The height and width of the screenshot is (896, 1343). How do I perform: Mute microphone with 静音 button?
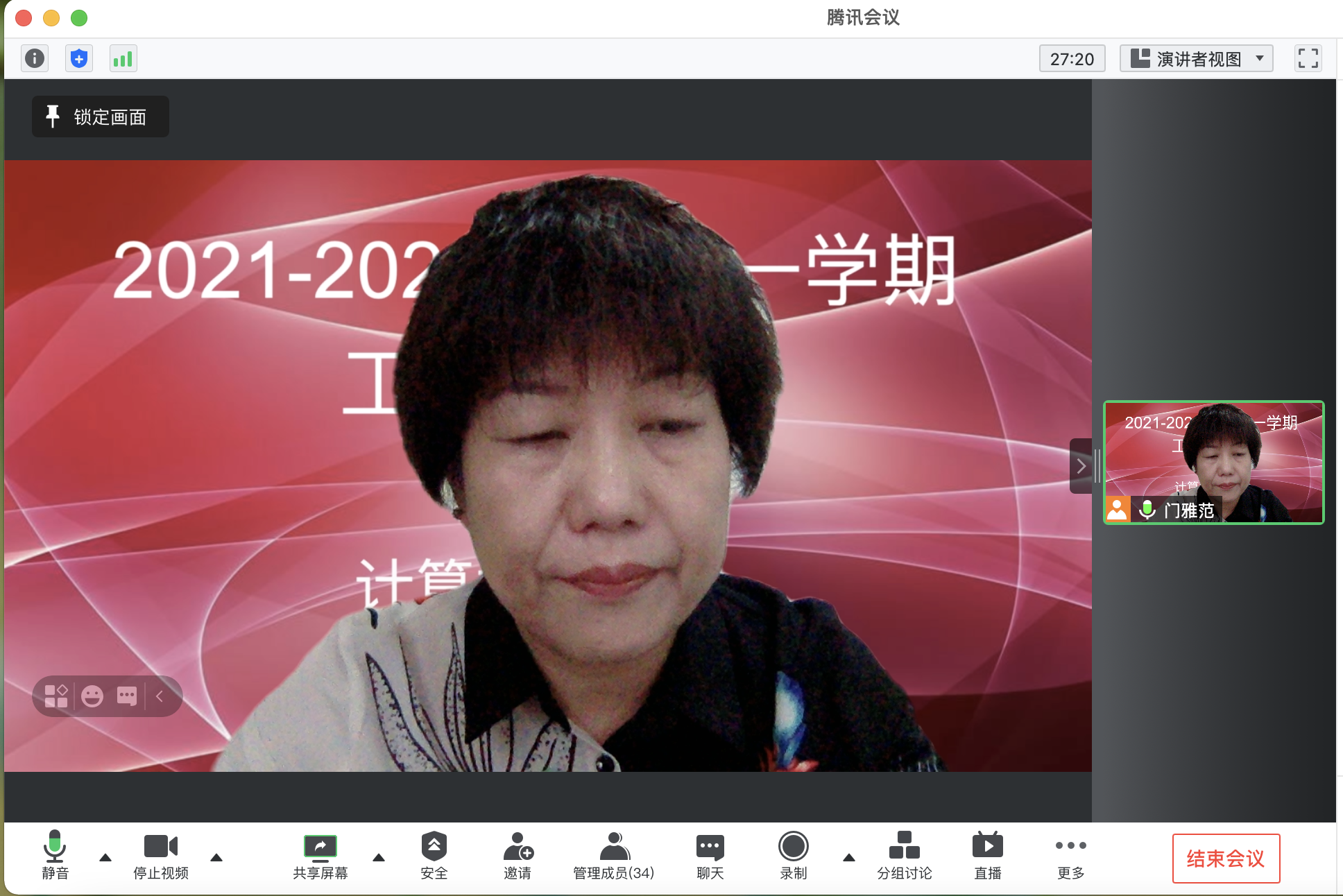click(x=55, y=855)
